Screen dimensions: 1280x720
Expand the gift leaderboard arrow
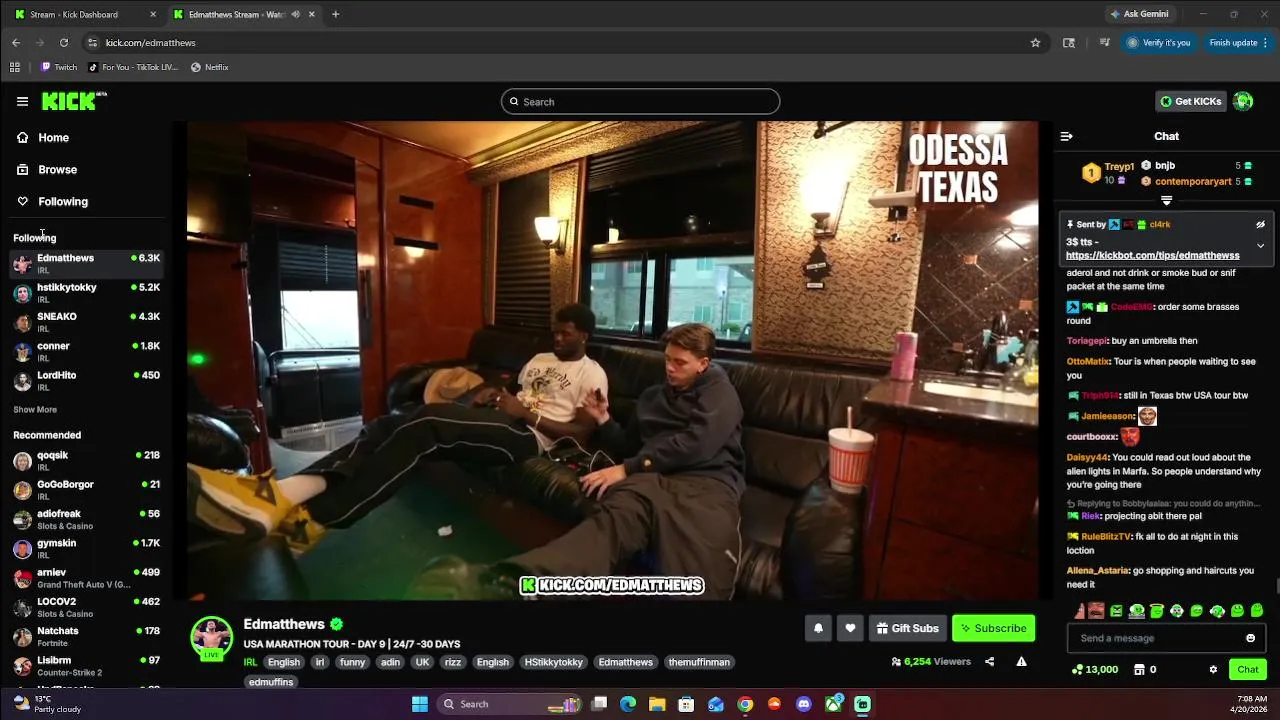1166,201
